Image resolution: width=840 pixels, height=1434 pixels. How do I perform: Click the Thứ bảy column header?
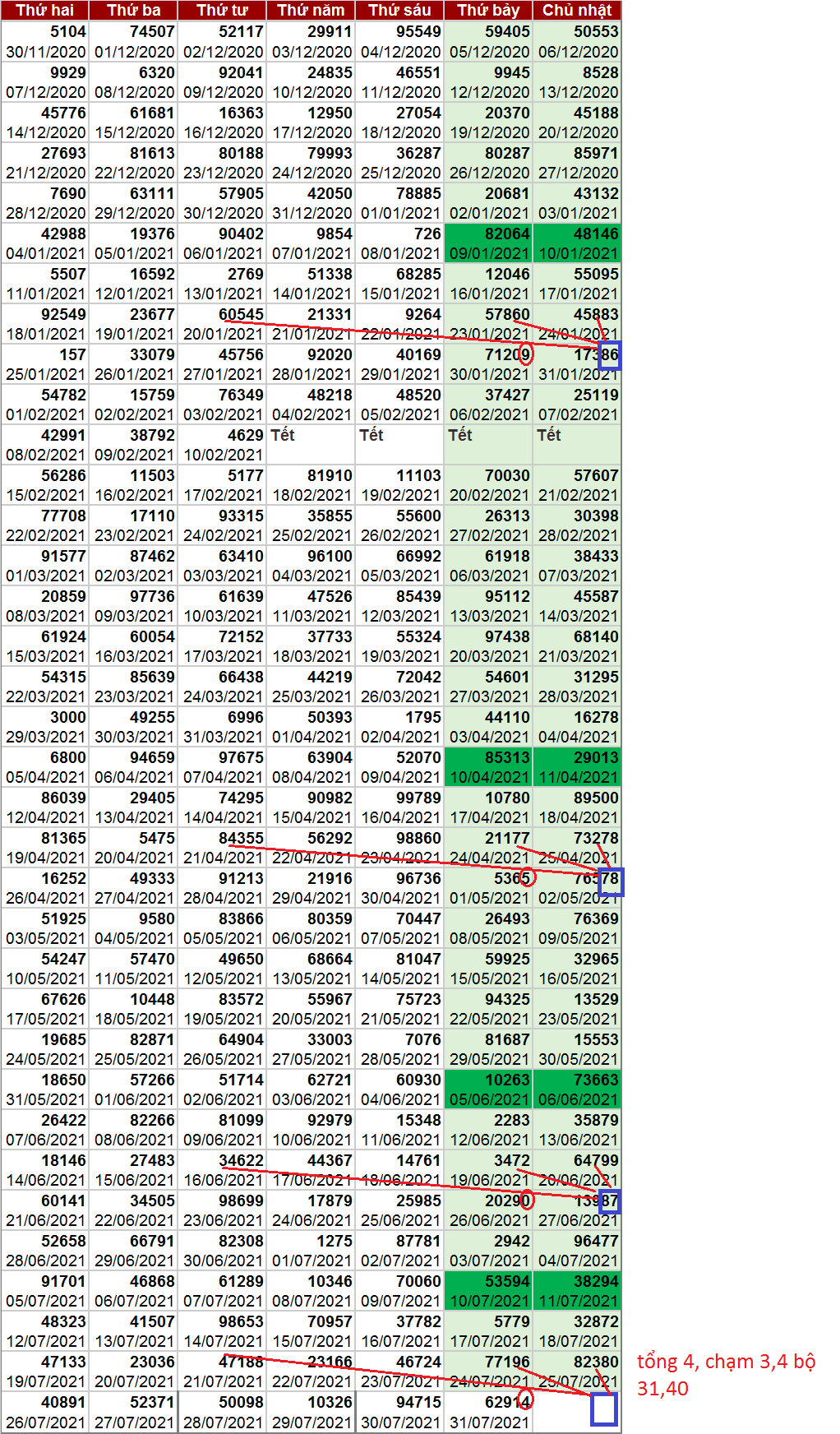pyautogui.click(x=488, y=10)
